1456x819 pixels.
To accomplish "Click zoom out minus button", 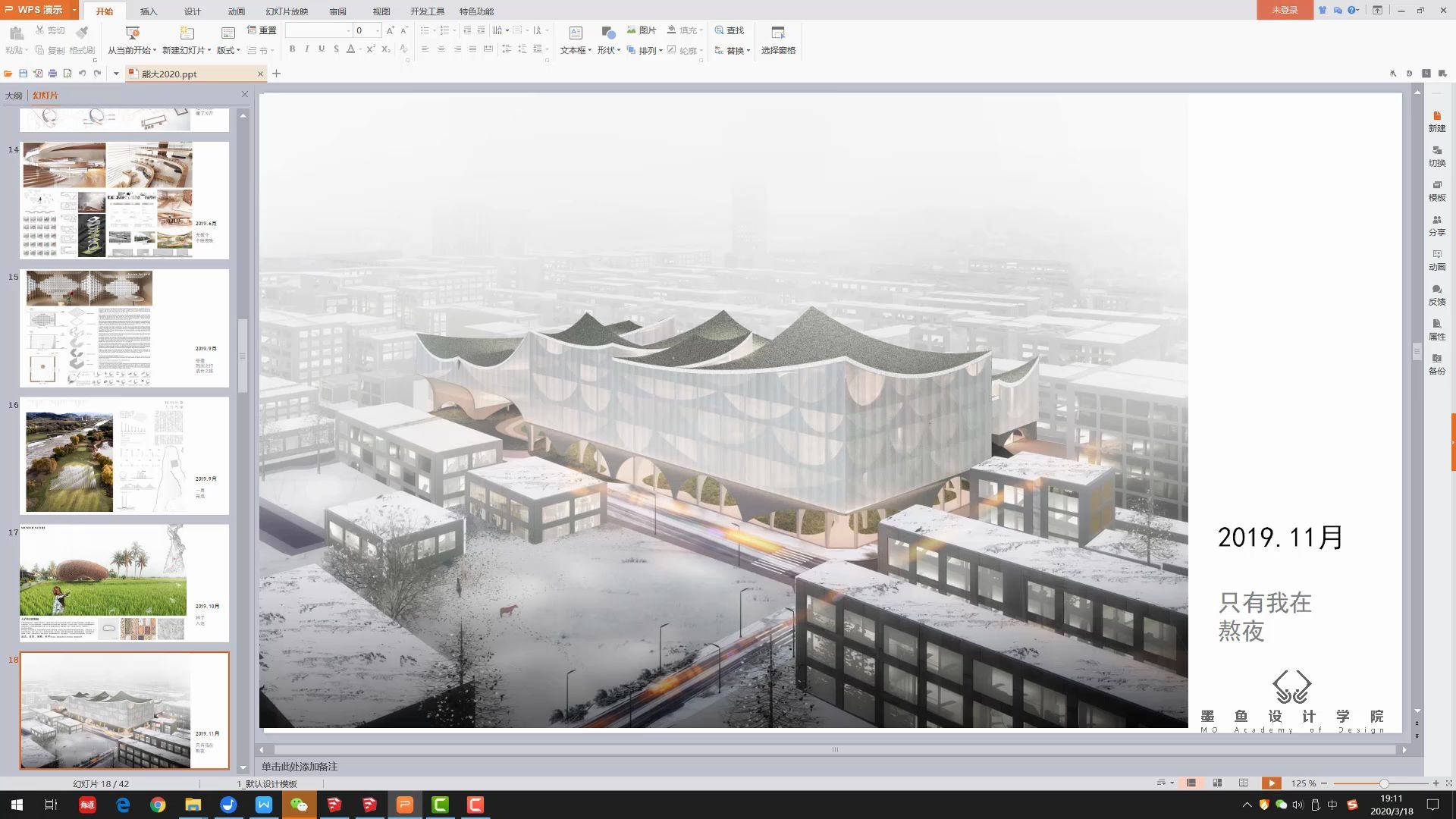I will (1324, 783).
